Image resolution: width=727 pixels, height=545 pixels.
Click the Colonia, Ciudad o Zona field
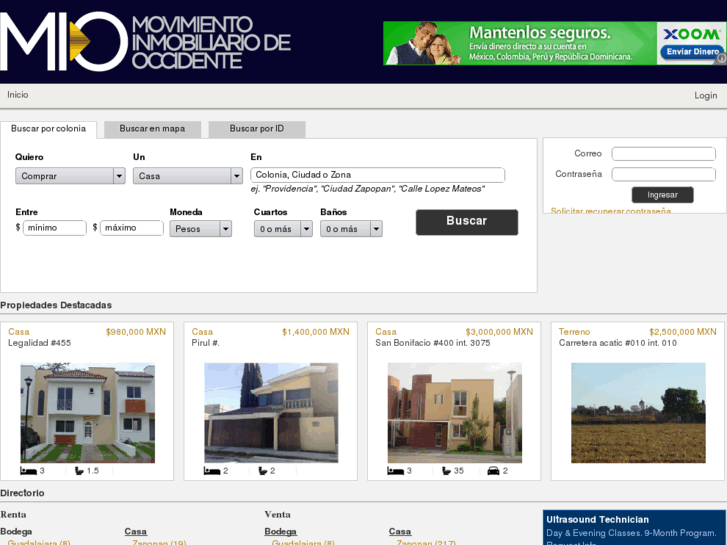pyautogui.click(x=377, y=175)
